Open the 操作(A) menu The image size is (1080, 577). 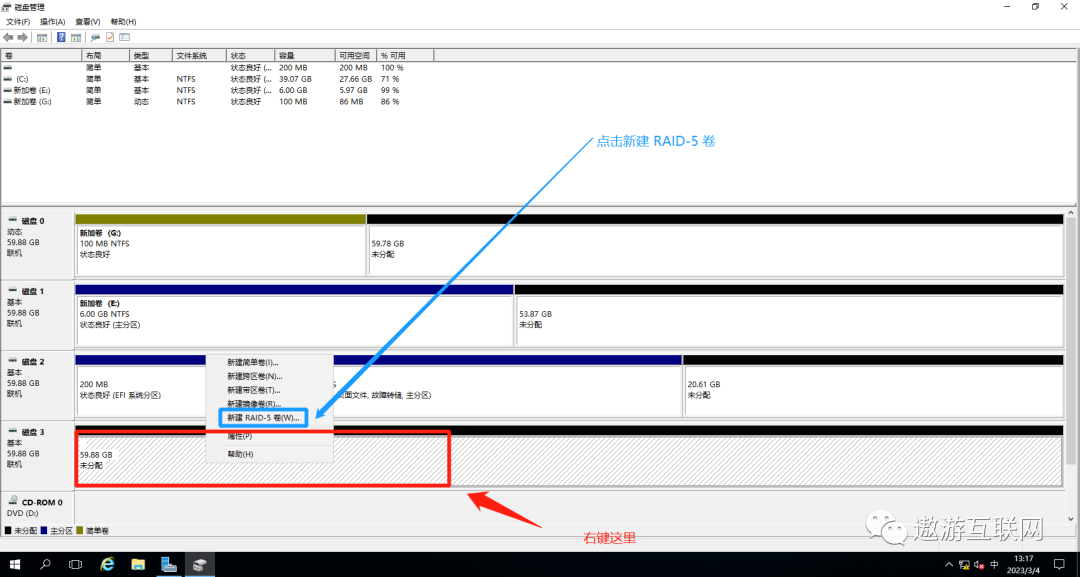pos(52,22)
